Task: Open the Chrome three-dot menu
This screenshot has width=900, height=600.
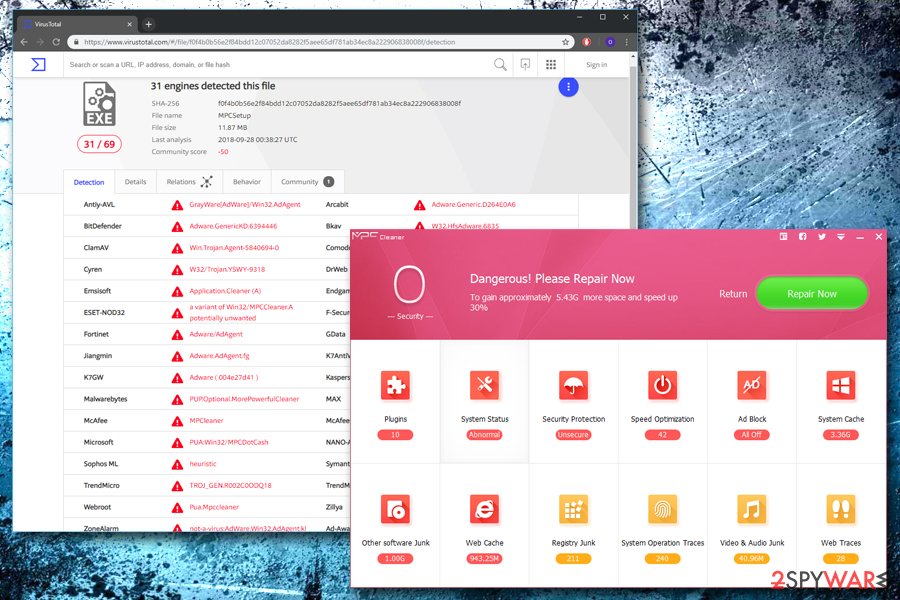Action: point(627,42)
